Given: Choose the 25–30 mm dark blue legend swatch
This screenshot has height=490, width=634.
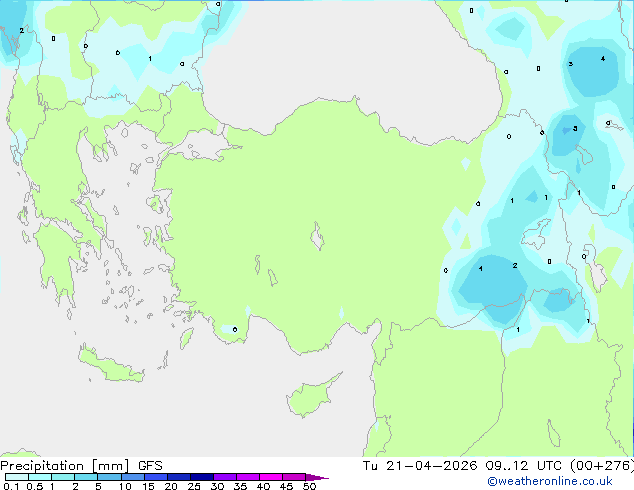Looking at the screenshot, I should click(202, 477).
